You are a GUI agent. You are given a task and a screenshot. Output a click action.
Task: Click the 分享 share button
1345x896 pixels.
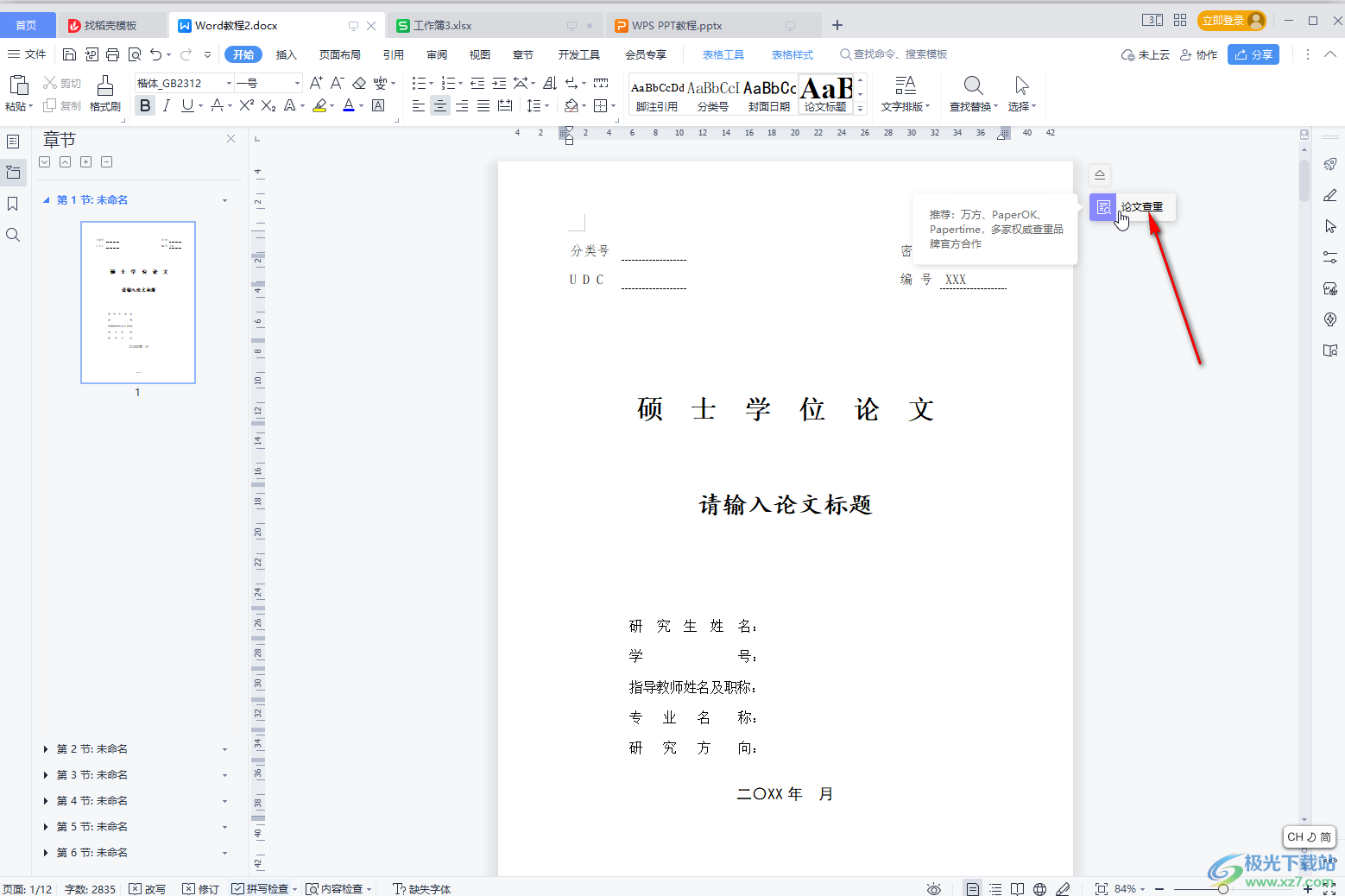pos(1253,54)
